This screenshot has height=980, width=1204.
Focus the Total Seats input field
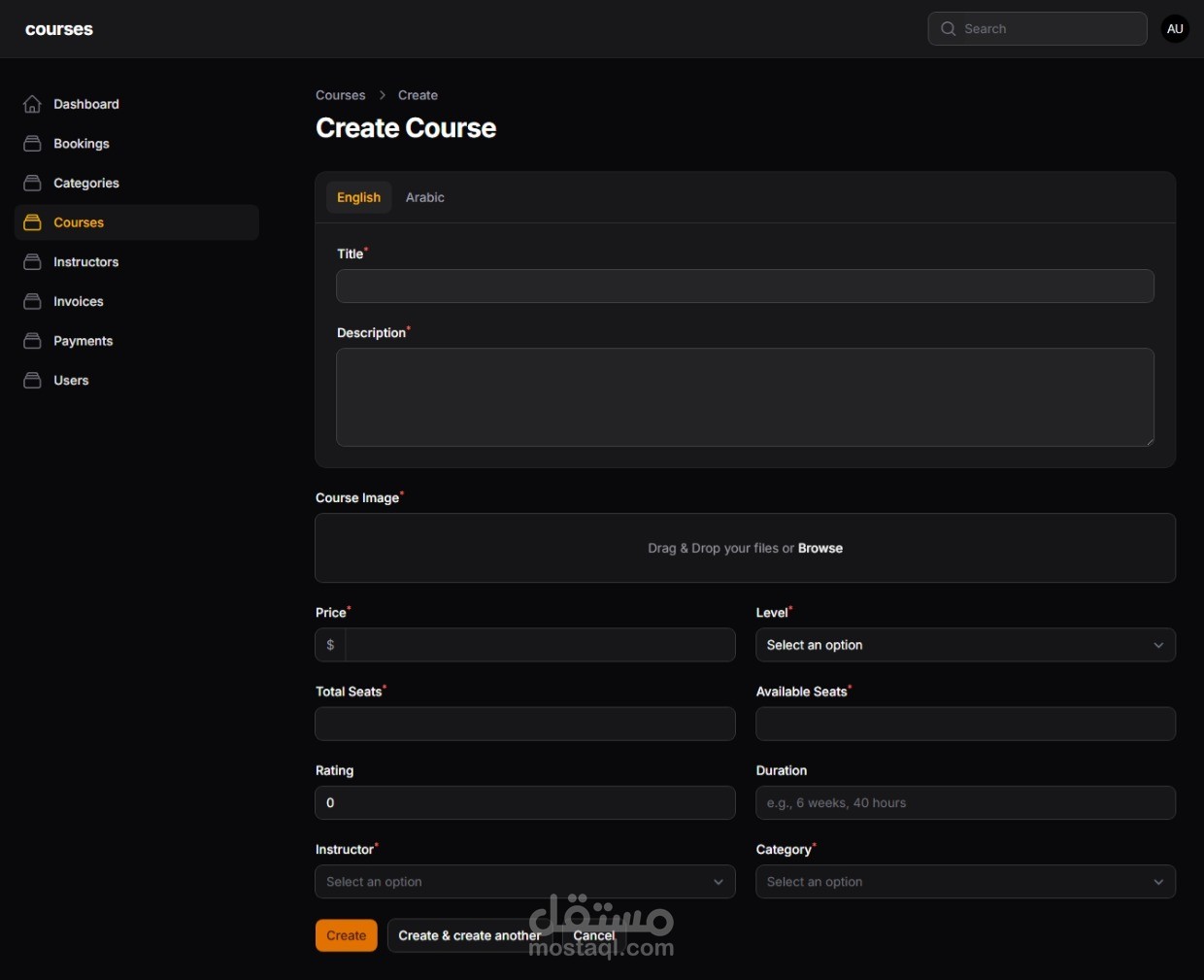coord(525,724)
